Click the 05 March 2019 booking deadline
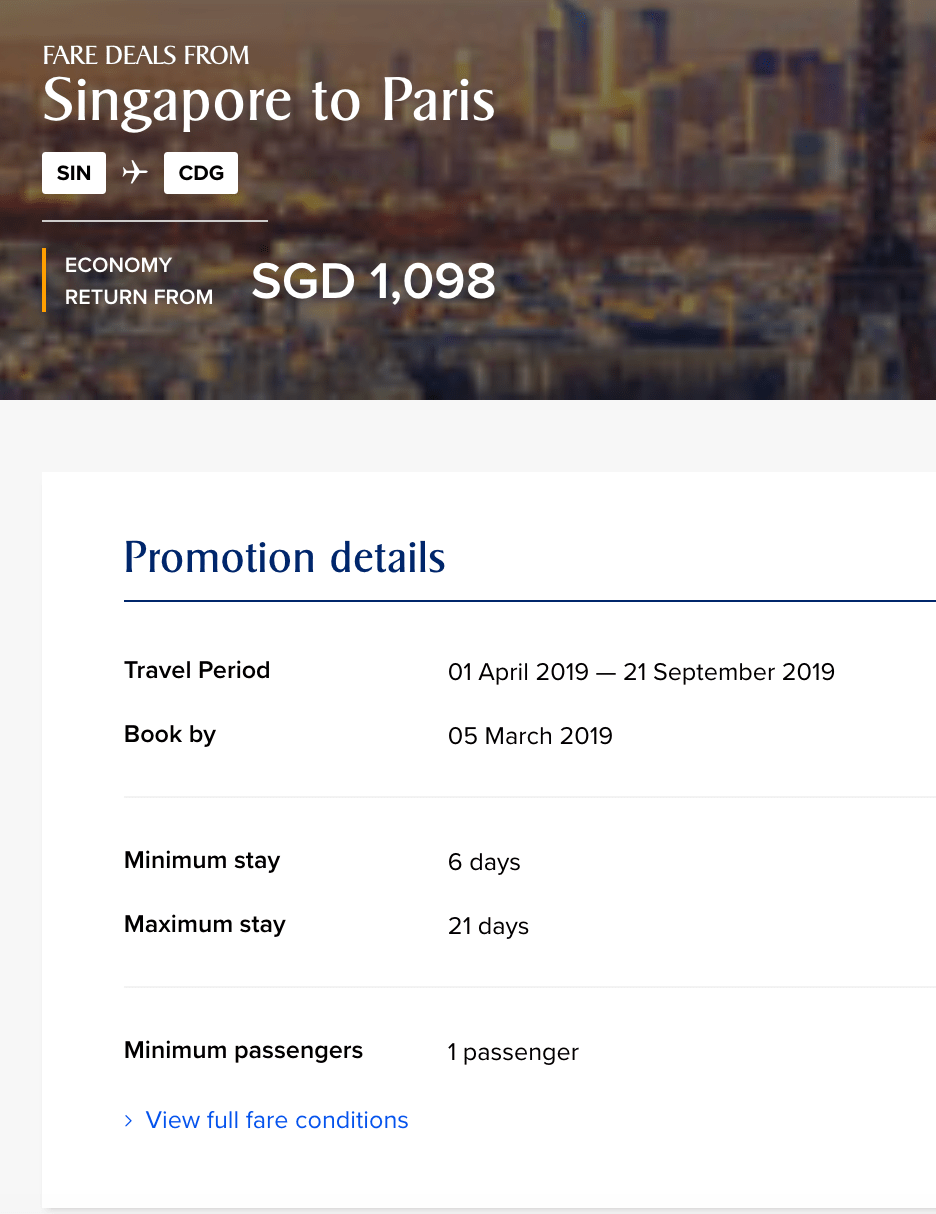Image resolution: width=936 pixels, height=1214 pixels. pos(530,736)
